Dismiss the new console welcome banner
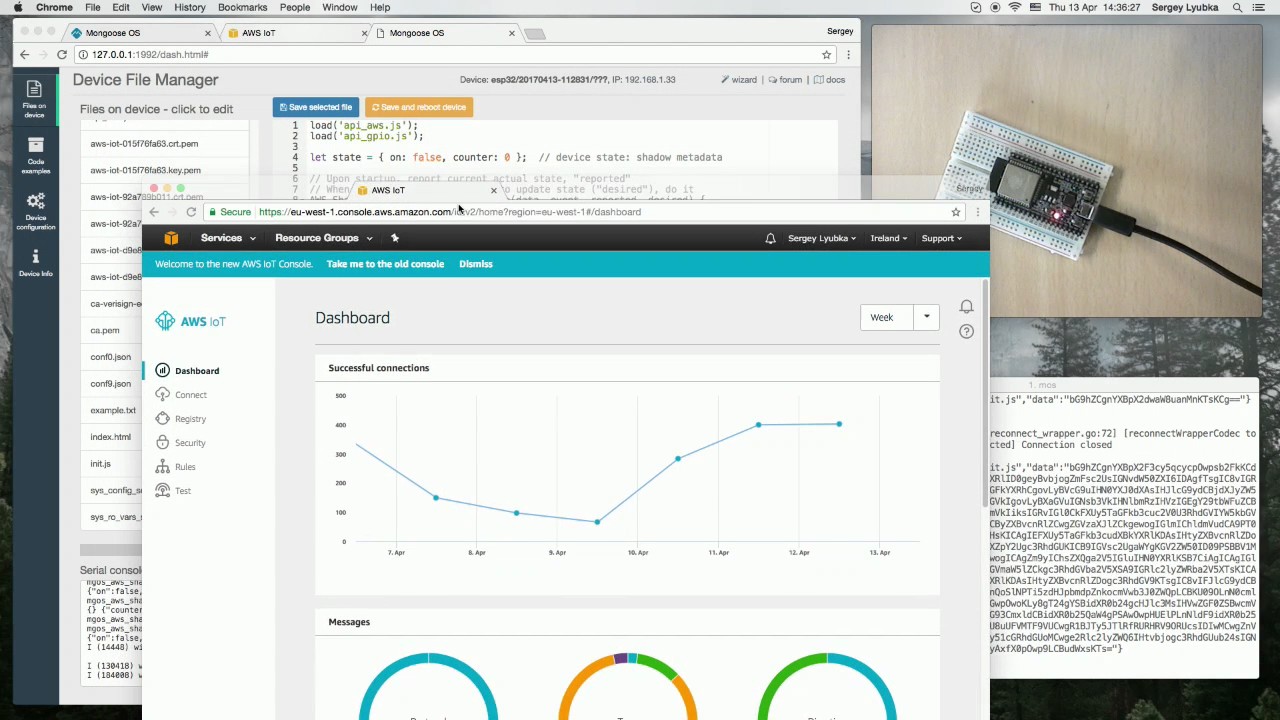The image size is (1280, 720). coord(476,264)
